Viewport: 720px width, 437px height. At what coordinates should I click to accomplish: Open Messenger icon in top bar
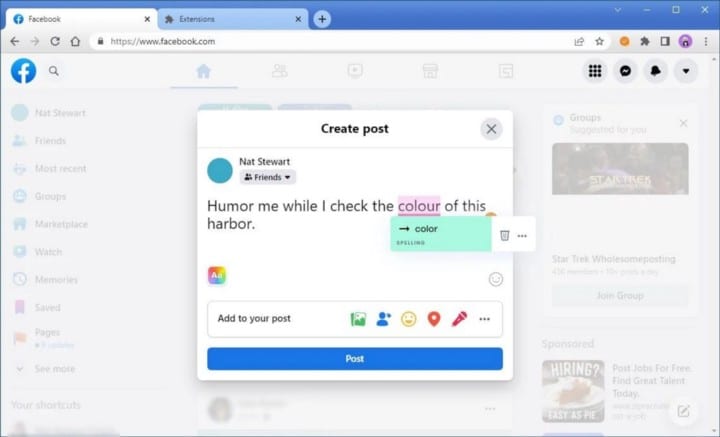click(x=625, y=71)
